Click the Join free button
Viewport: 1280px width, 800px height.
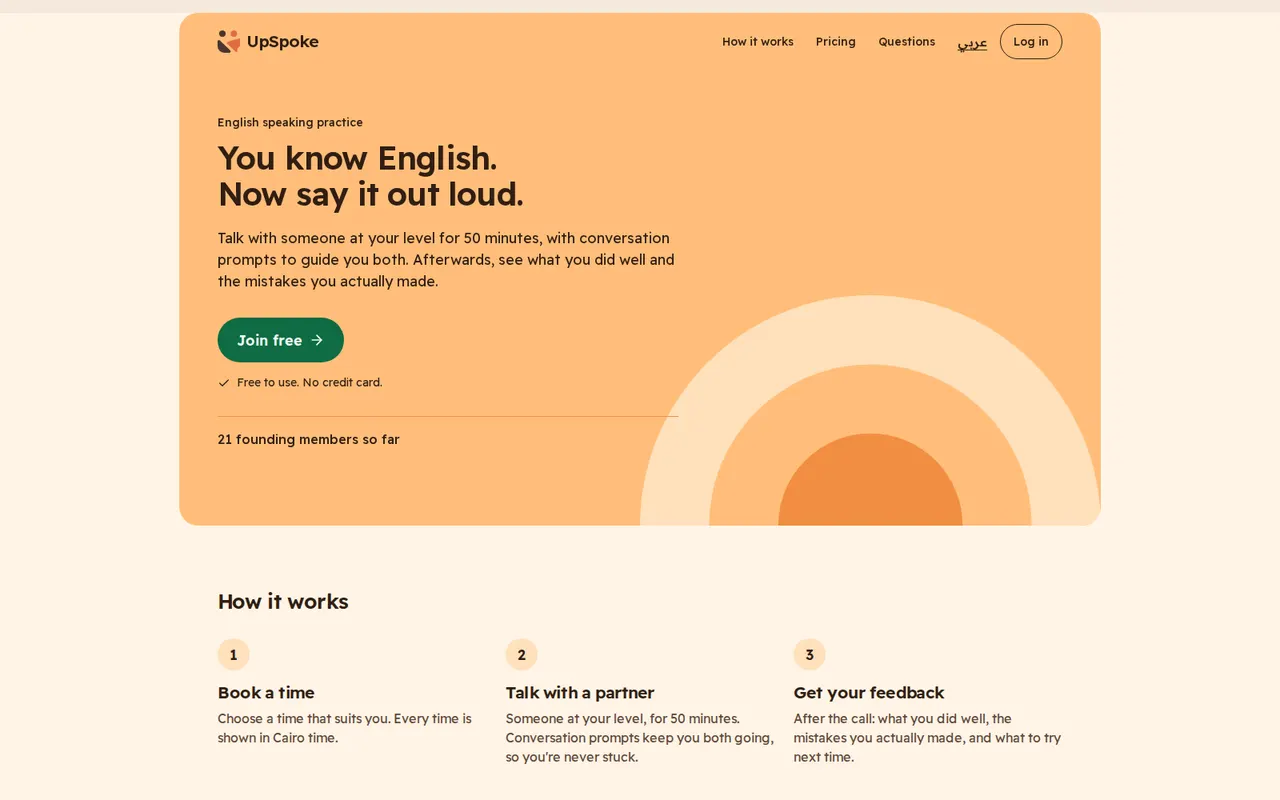(x=281, y=340)
